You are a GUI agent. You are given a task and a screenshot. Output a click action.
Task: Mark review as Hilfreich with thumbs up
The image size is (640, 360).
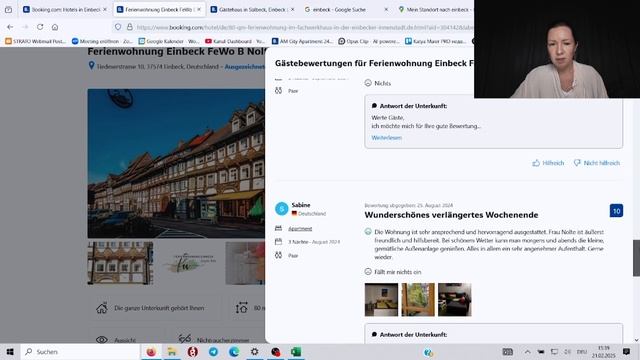click(548, 163)
